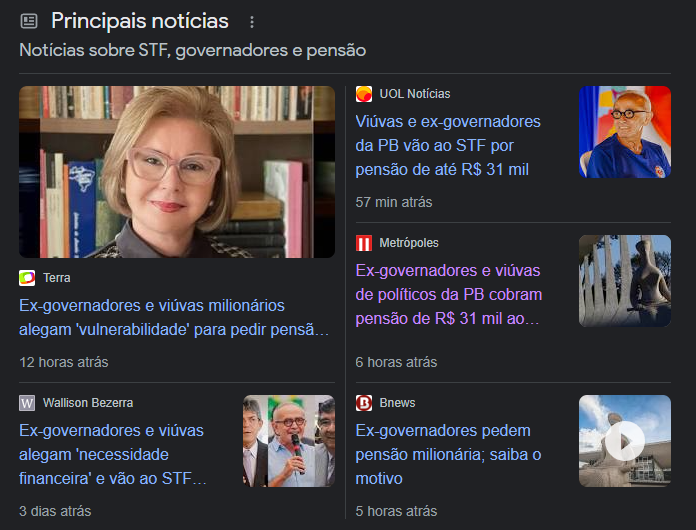Click the UOL Notícias orange logo icon
The image size is (696, 530).
pyautogui.click(x=364, y=94)
